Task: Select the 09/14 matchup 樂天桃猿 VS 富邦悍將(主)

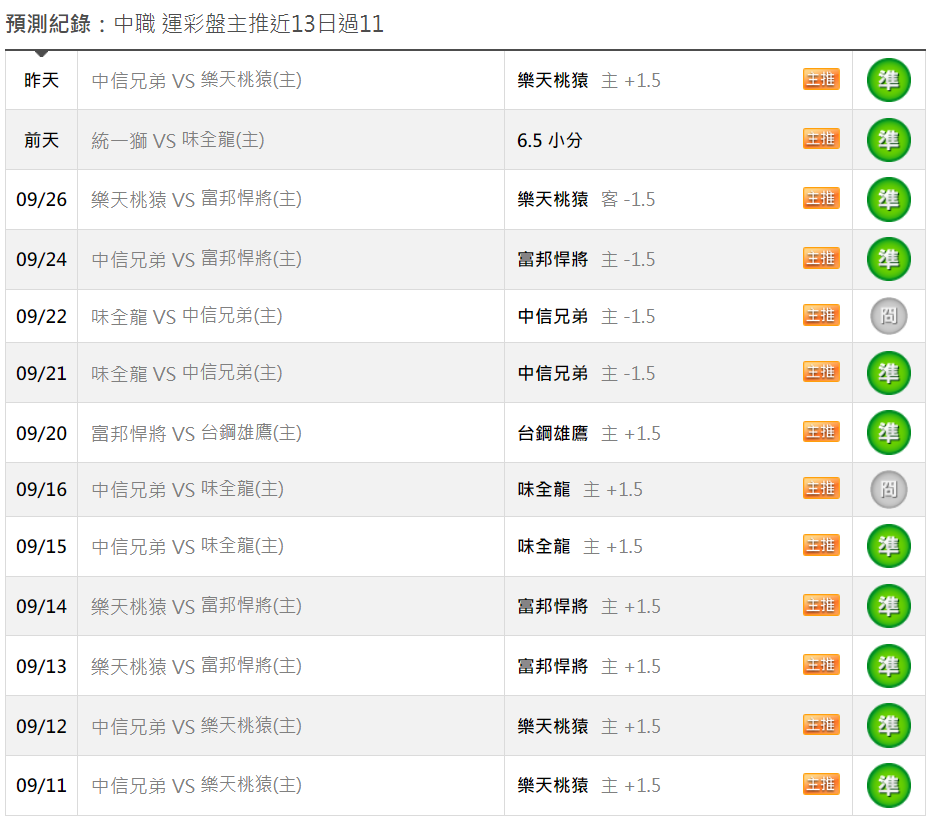Action: point(196,606)
